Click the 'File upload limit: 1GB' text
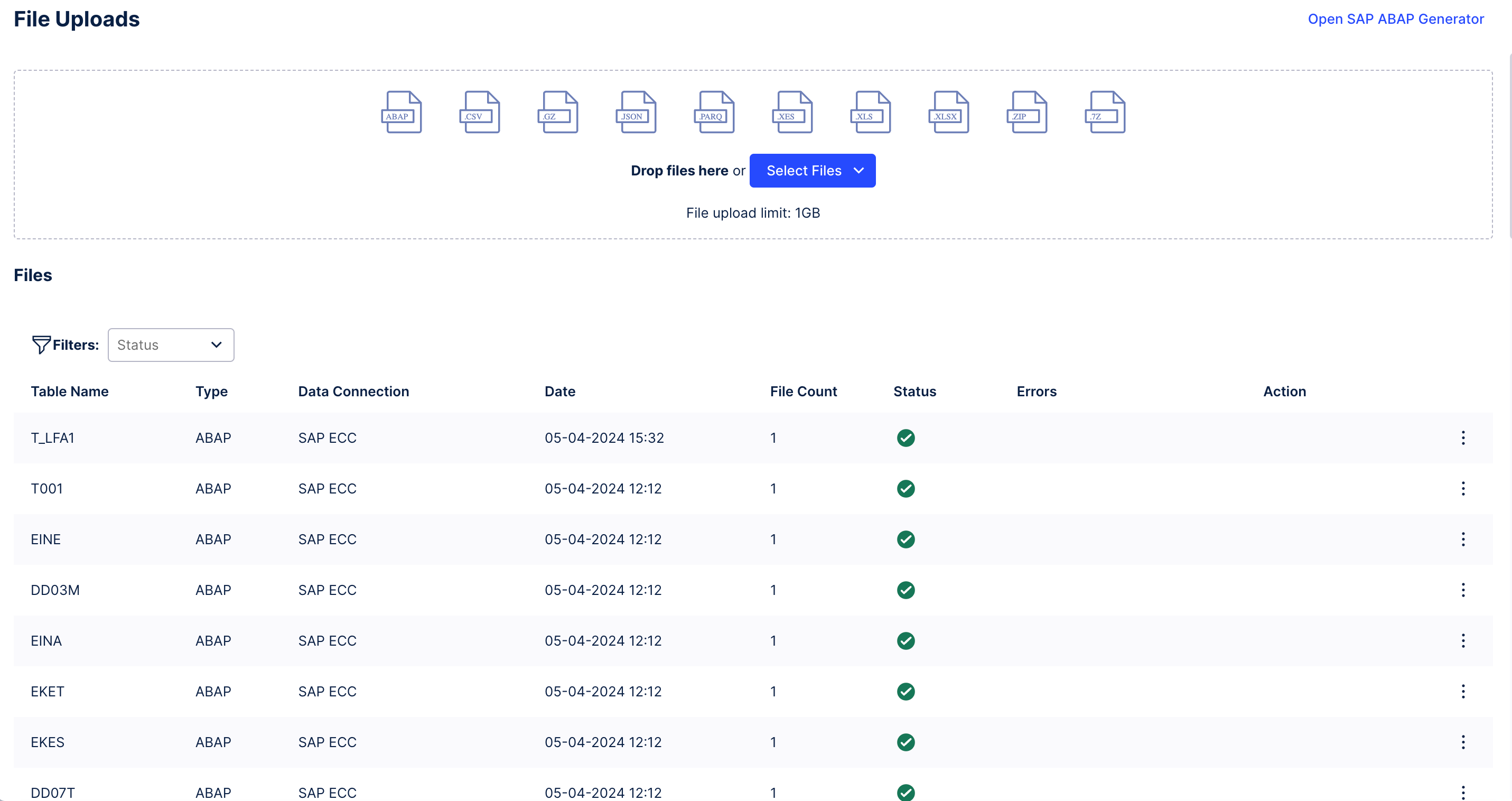The height and width of the screenshot is (801, 1512). click(753, 213)
